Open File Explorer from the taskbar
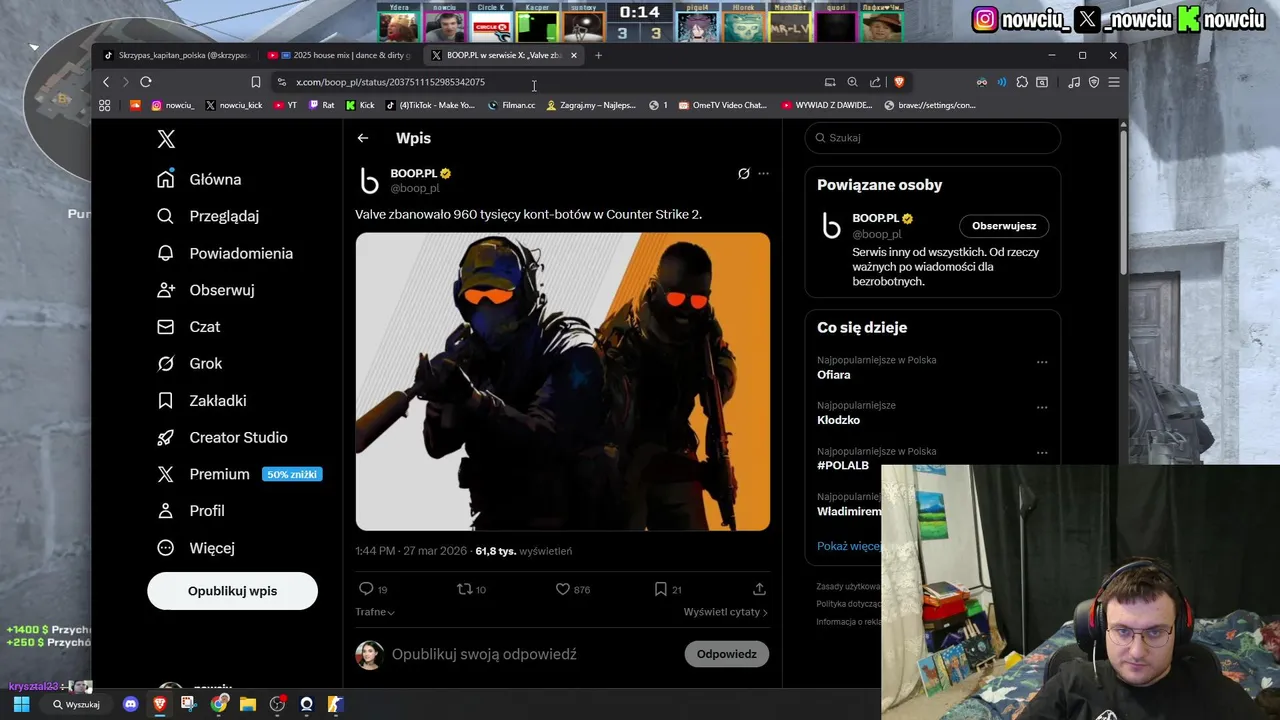 point(247,704)
